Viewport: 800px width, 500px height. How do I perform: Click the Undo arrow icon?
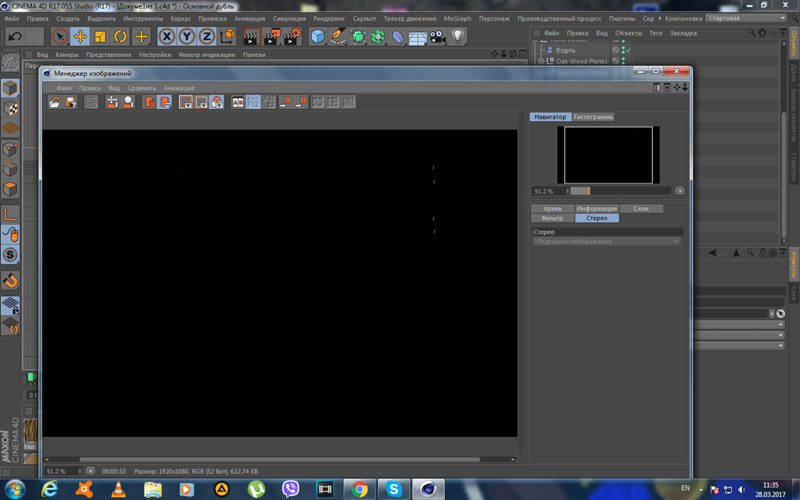(x=15, y=37)
